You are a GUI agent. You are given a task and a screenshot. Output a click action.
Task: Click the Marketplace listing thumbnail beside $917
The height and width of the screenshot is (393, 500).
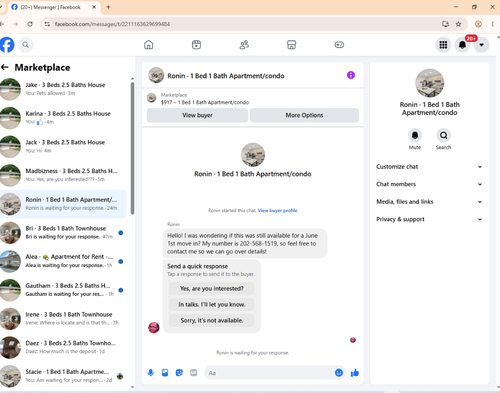coord(152,98)
